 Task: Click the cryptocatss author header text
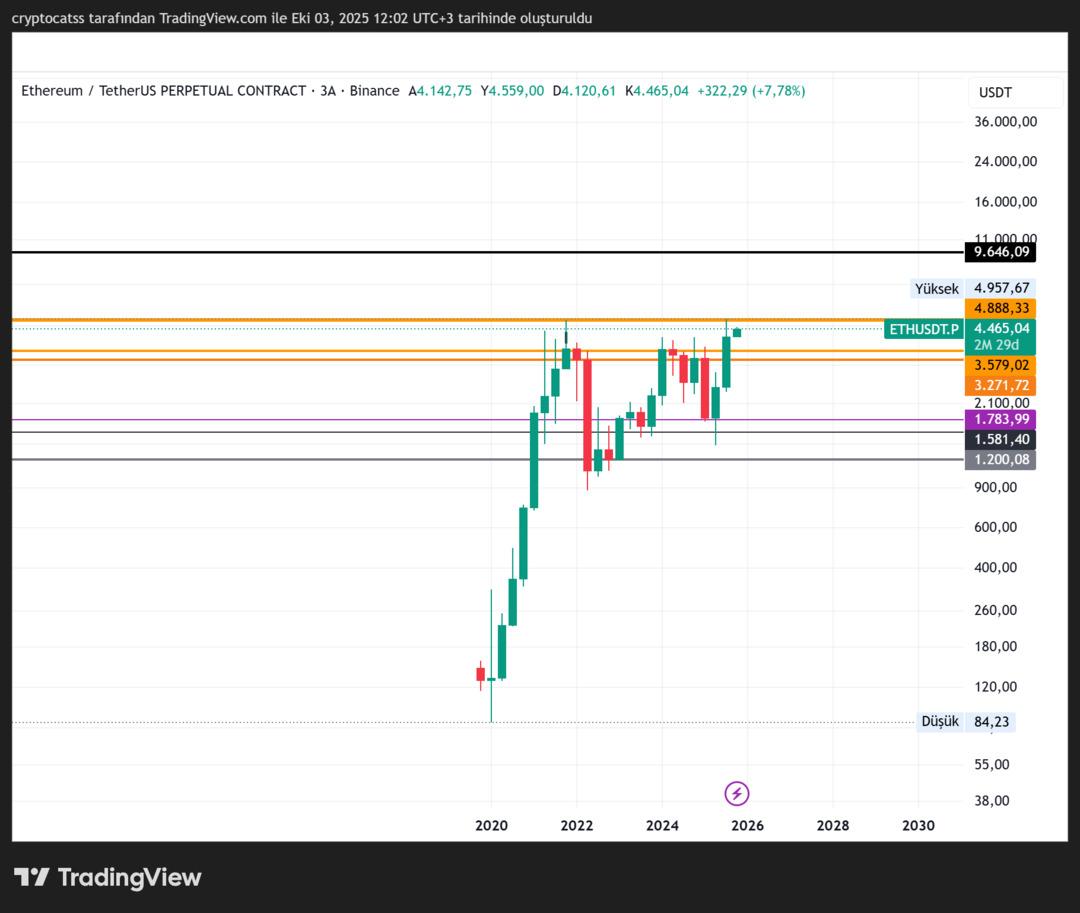[x=301, y=18]
